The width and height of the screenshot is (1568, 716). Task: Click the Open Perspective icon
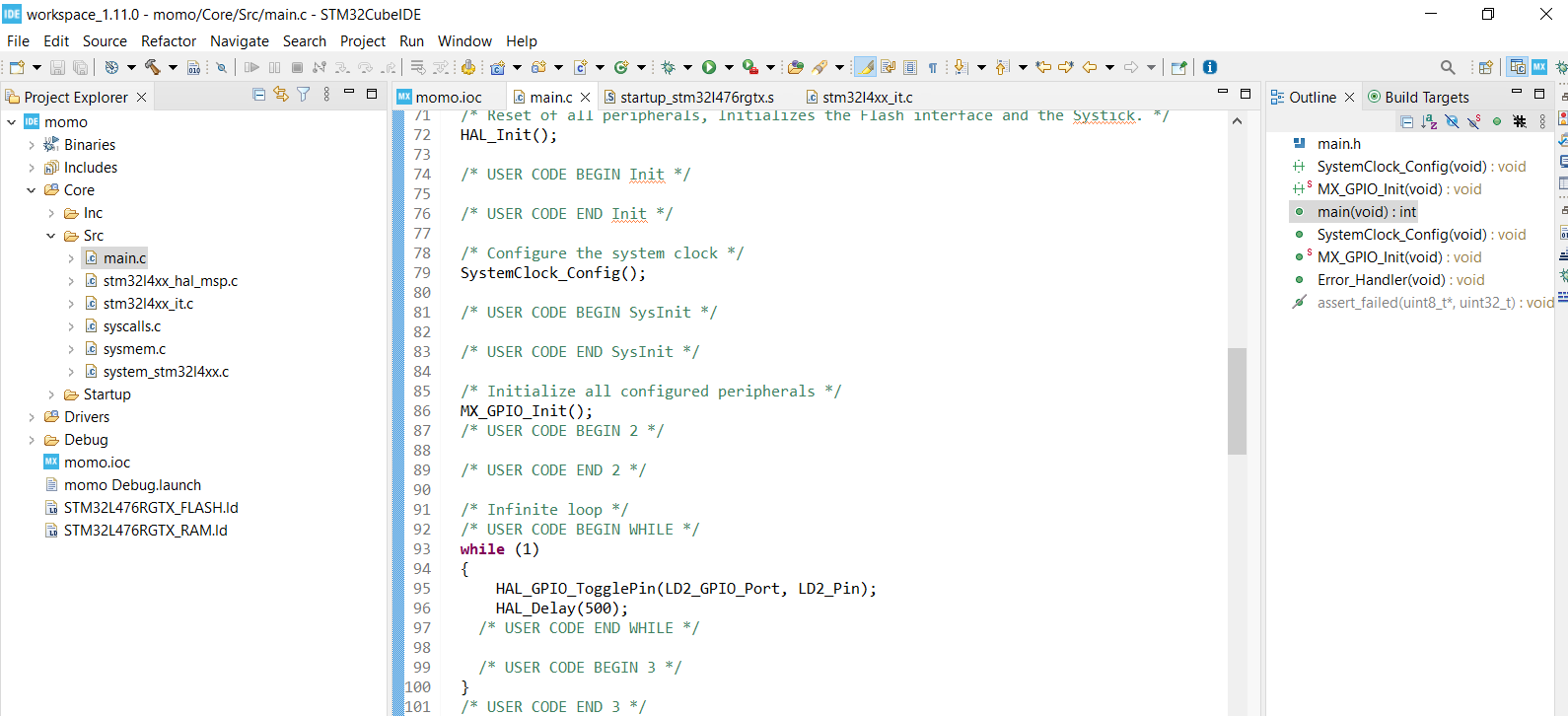(1486, 67)
